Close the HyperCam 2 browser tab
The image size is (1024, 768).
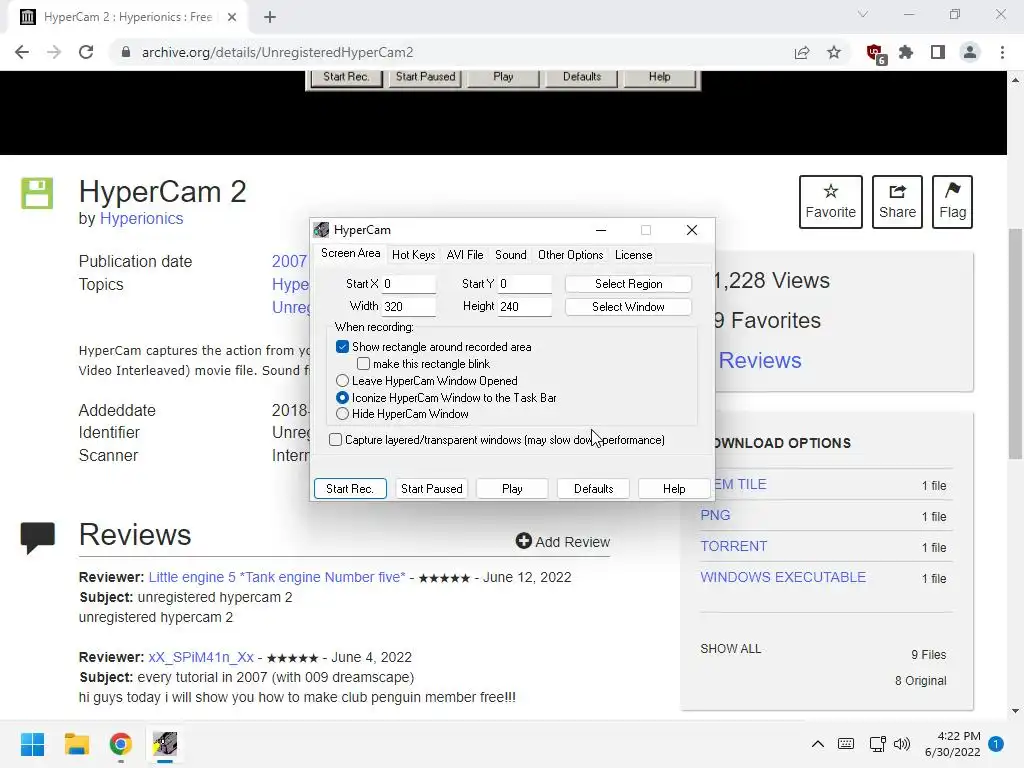coord(232,17)
